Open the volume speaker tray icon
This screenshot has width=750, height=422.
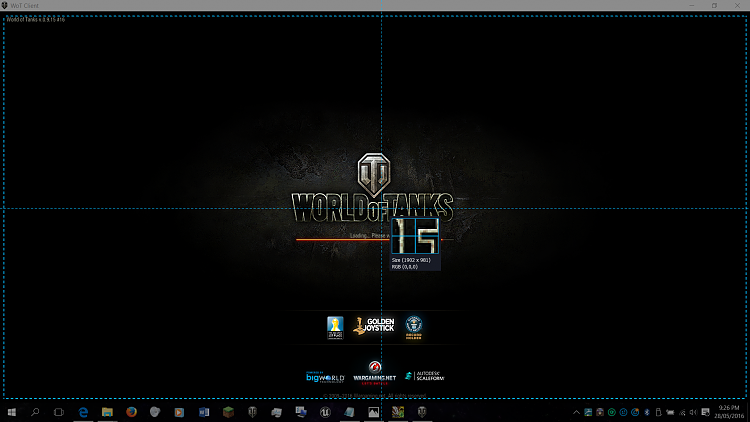(693, 412)
